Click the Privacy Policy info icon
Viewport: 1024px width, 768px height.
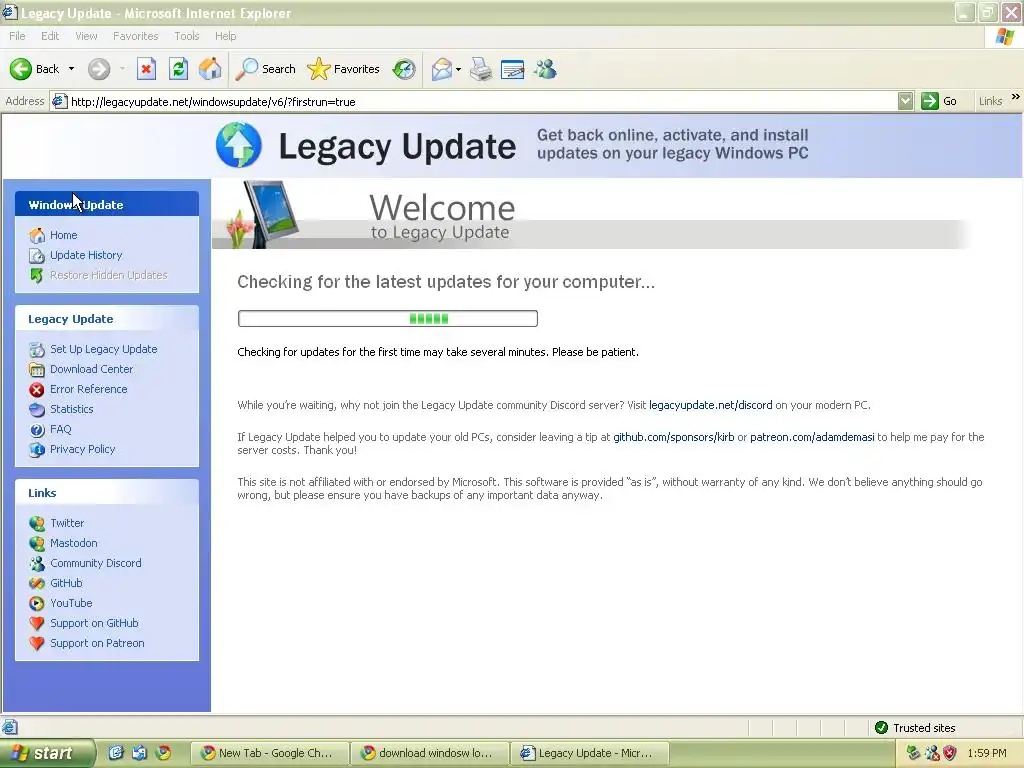tap(37, 449)
